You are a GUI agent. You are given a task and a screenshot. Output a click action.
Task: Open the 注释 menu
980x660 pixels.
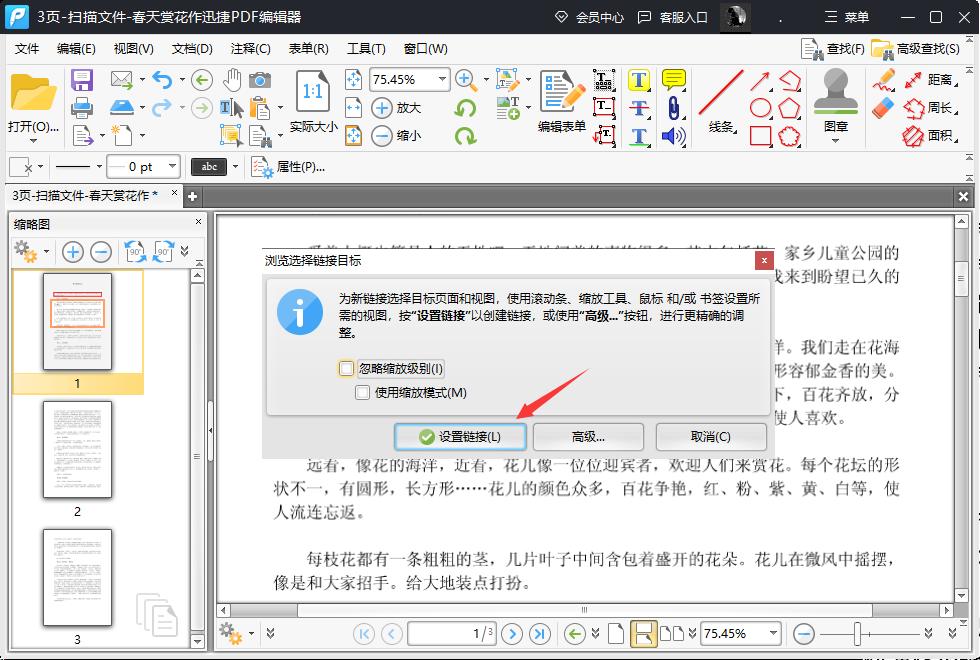[249, 48]
